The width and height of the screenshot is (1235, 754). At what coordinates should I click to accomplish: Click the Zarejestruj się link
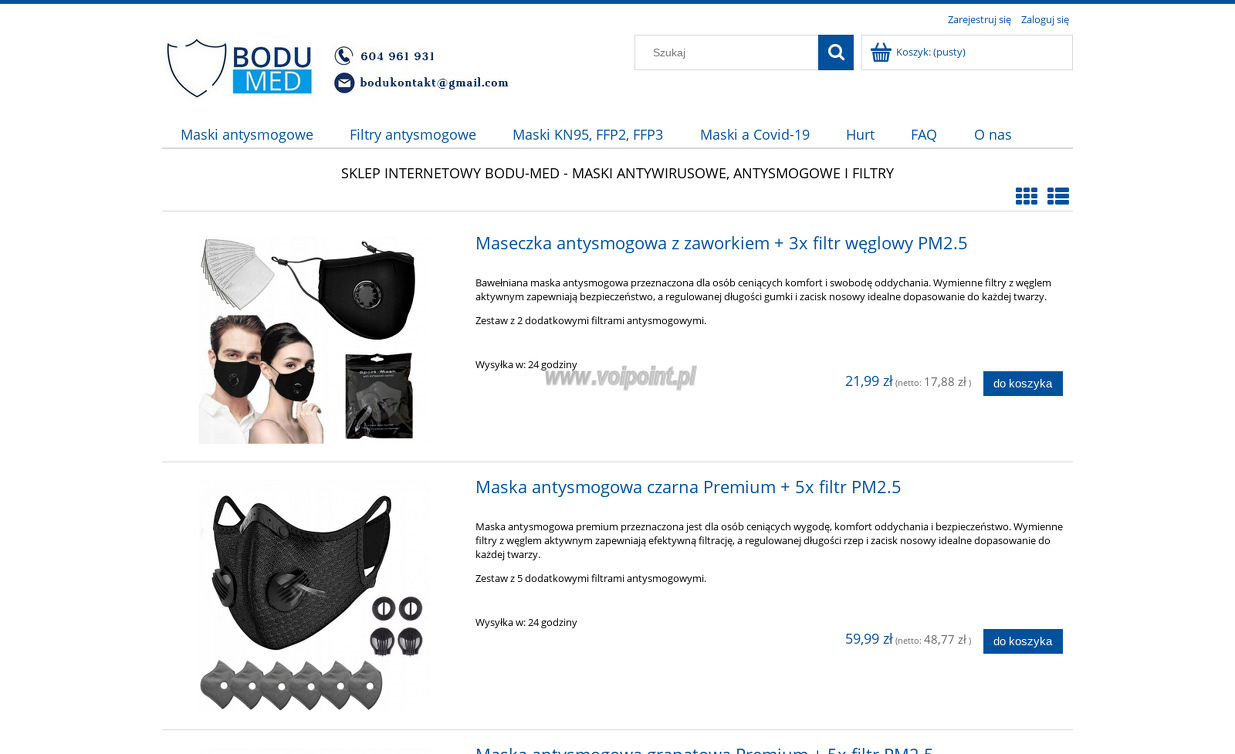[x=979, y=20]
